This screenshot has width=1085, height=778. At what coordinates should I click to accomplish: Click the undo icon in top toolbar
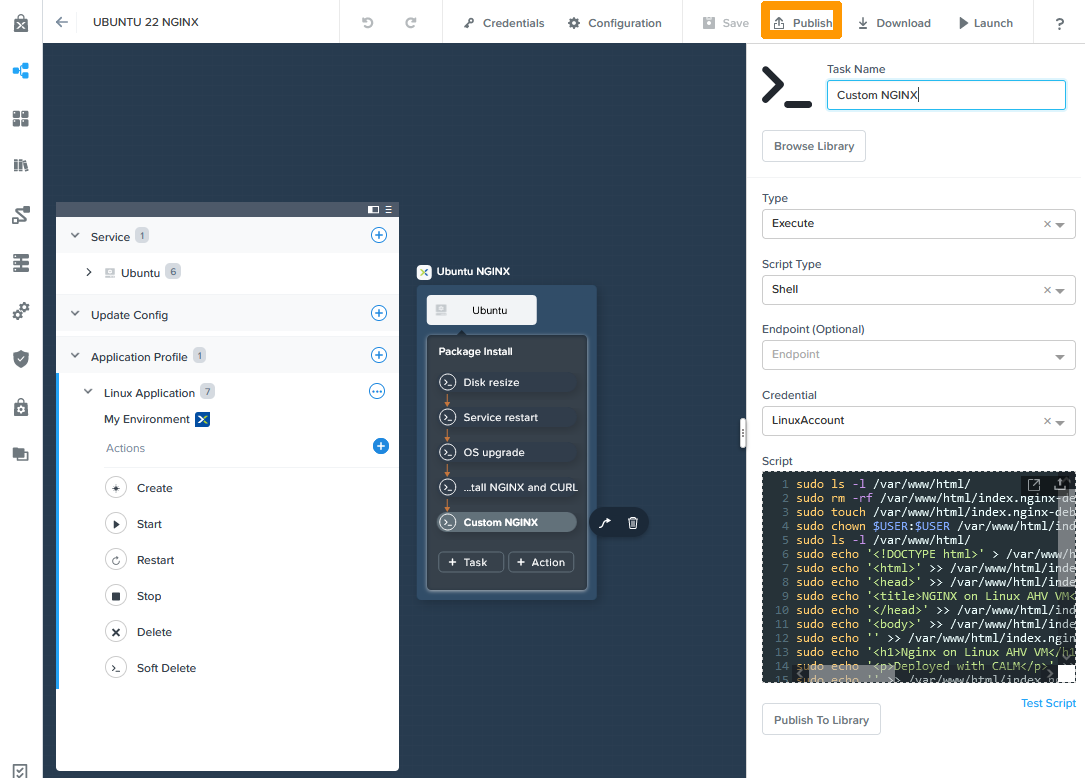coord(368,22)
